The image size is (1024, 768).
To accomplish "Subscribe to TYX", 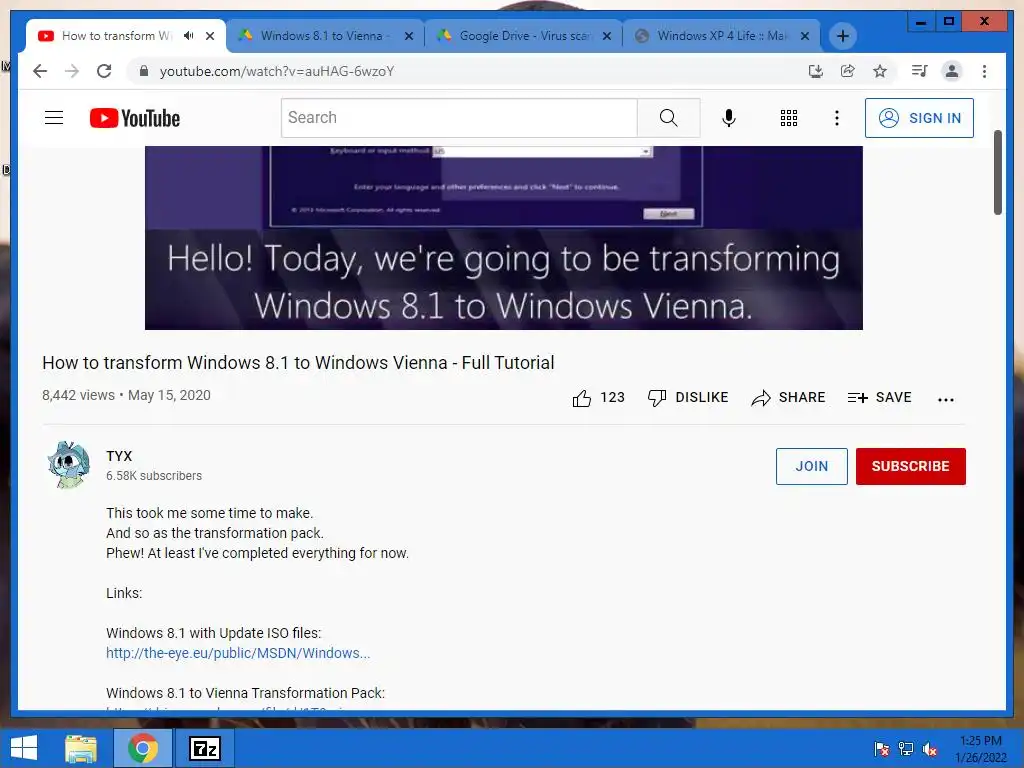I will pyautogui.click(x=910, y=466).
